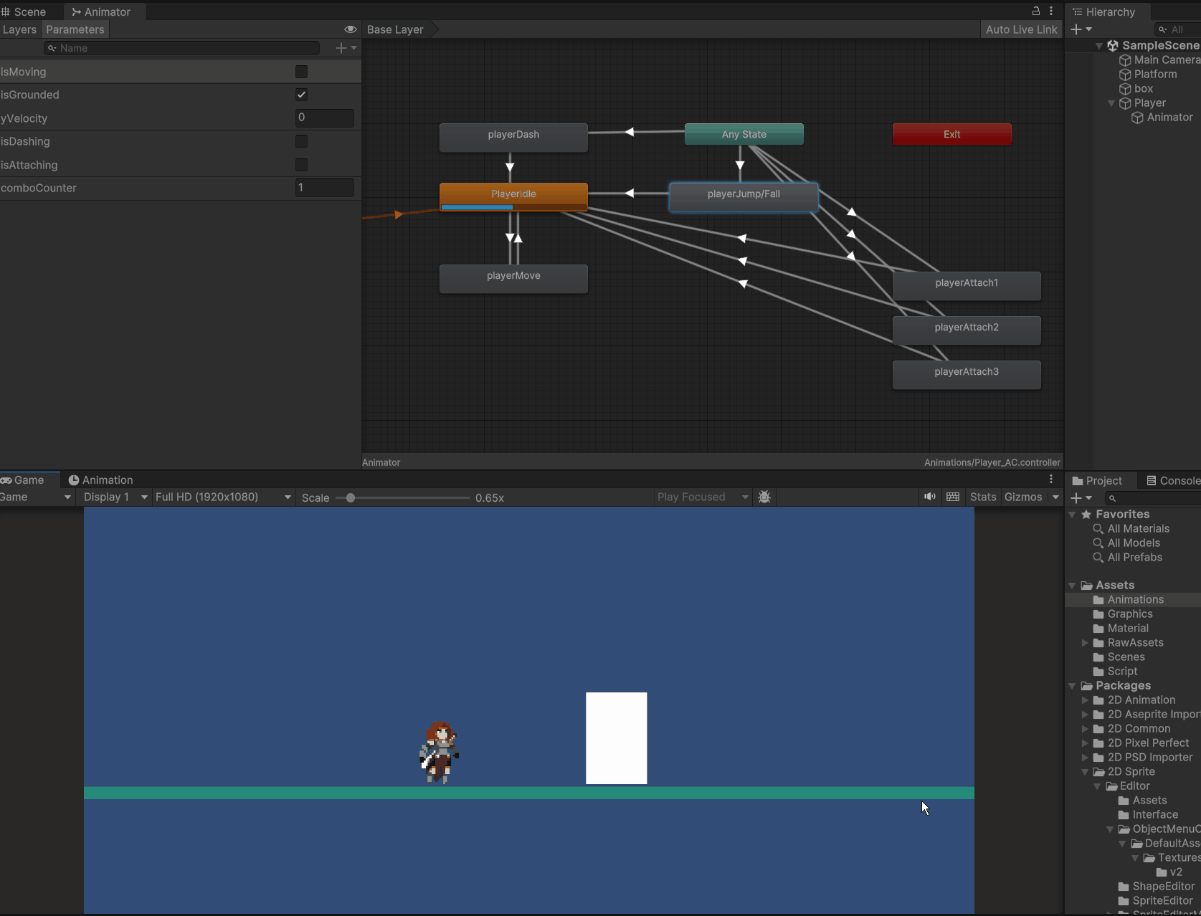Image resolution: width=1201 pixels, height=916 pixels.
Task: Select the playerMove state node in the Animator
Action: pos(513,277)
